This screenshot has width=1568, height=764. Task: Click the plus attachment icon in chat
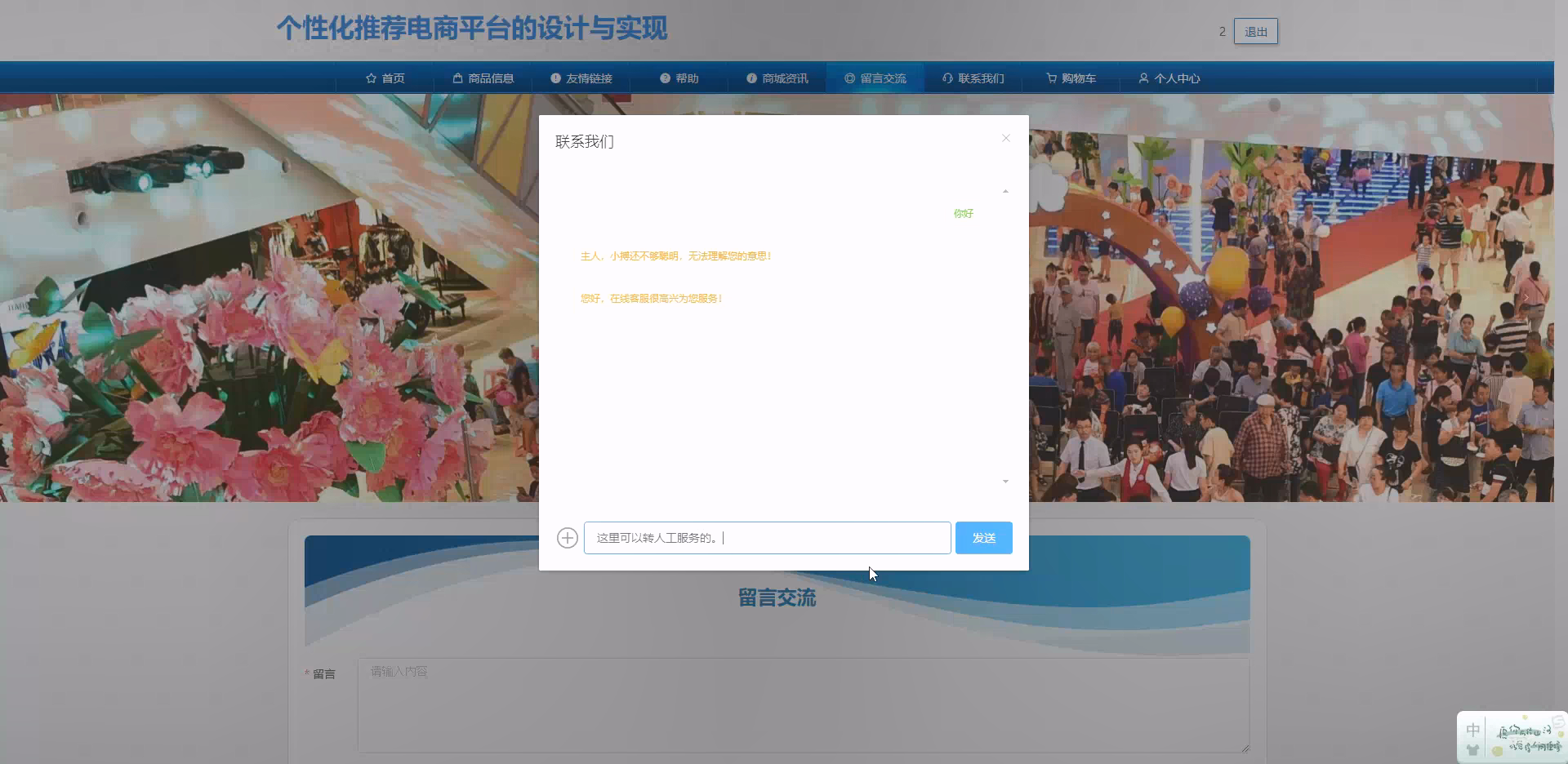point(568,538)
